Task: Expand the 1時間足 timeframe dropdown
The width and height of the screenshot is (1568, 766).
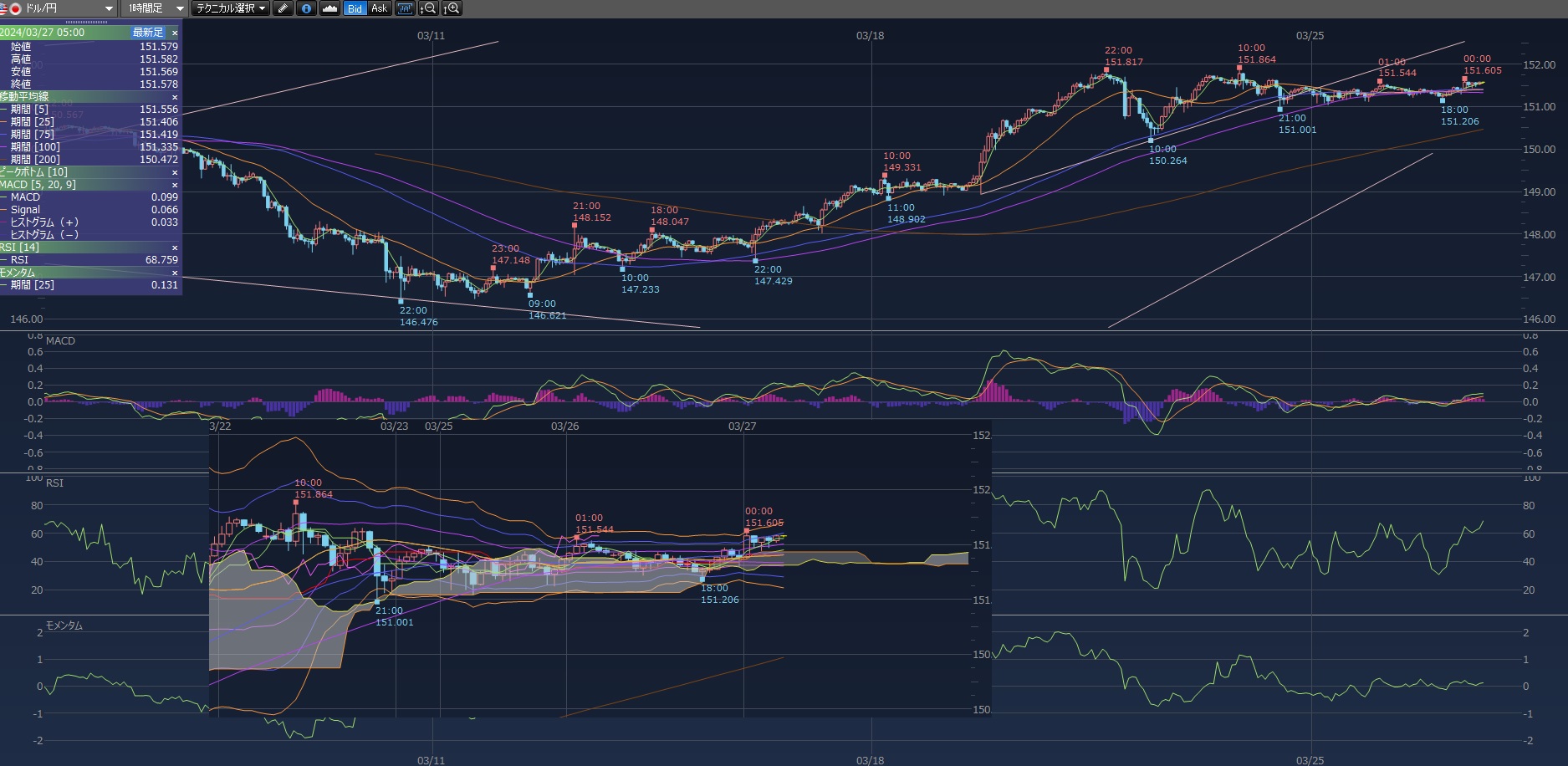Action: (155, 8)
